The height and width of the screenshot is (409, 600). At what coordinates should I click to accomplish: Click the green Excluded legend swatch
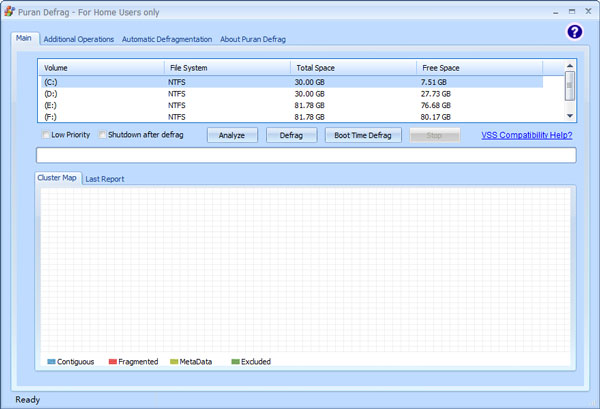click(235, 362)
